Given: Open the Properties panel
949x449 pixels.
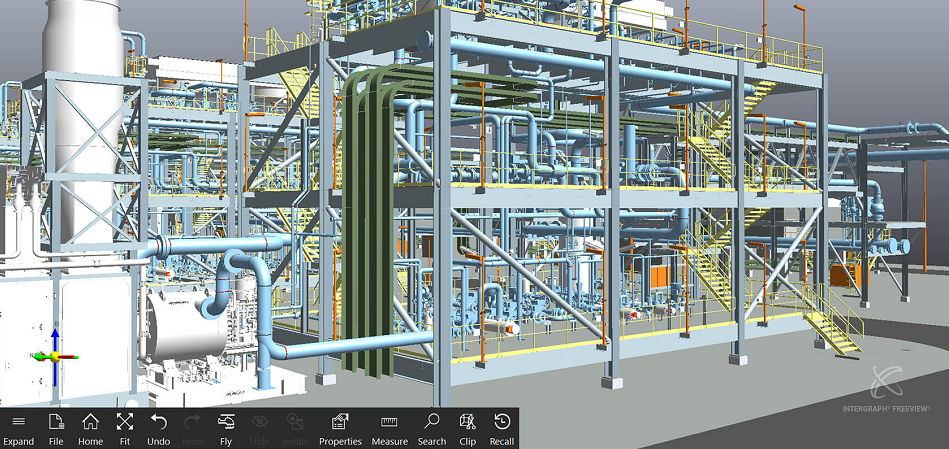Looking at the screenshot, I should click(x=339, y=427).
